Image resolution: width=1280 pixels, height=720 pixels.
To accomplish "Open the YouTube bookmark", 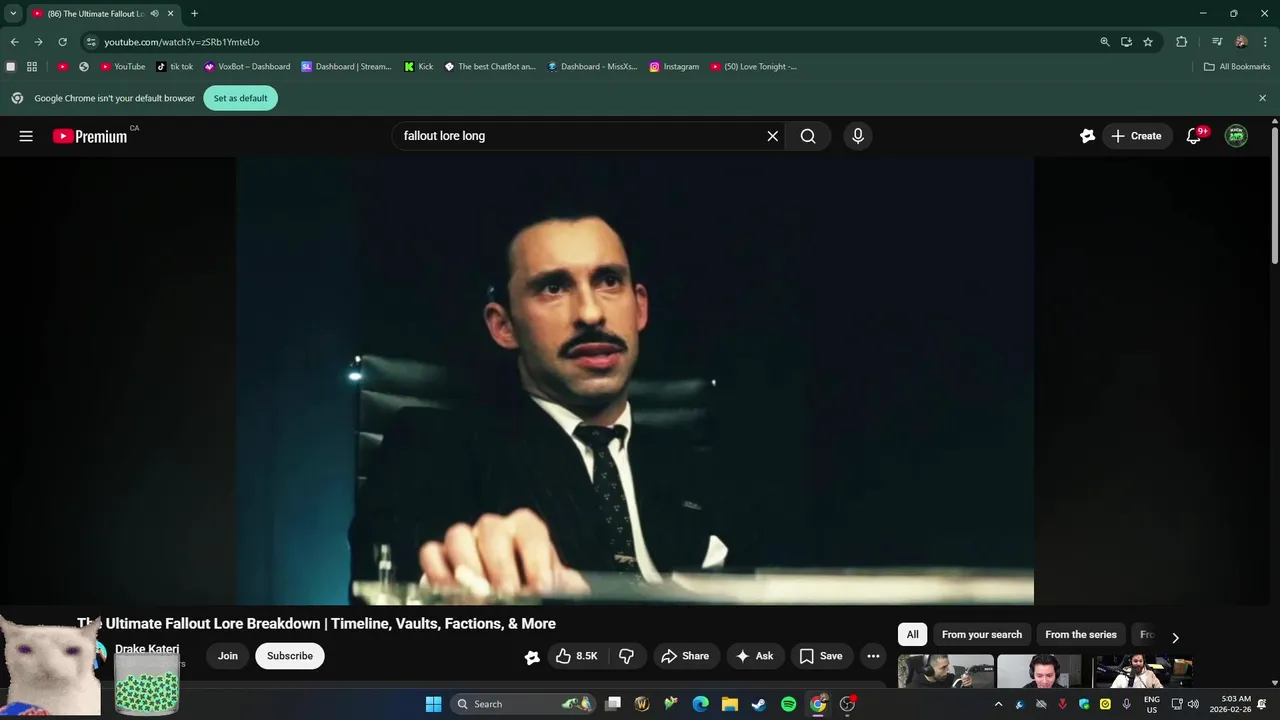I will (122, 67).
